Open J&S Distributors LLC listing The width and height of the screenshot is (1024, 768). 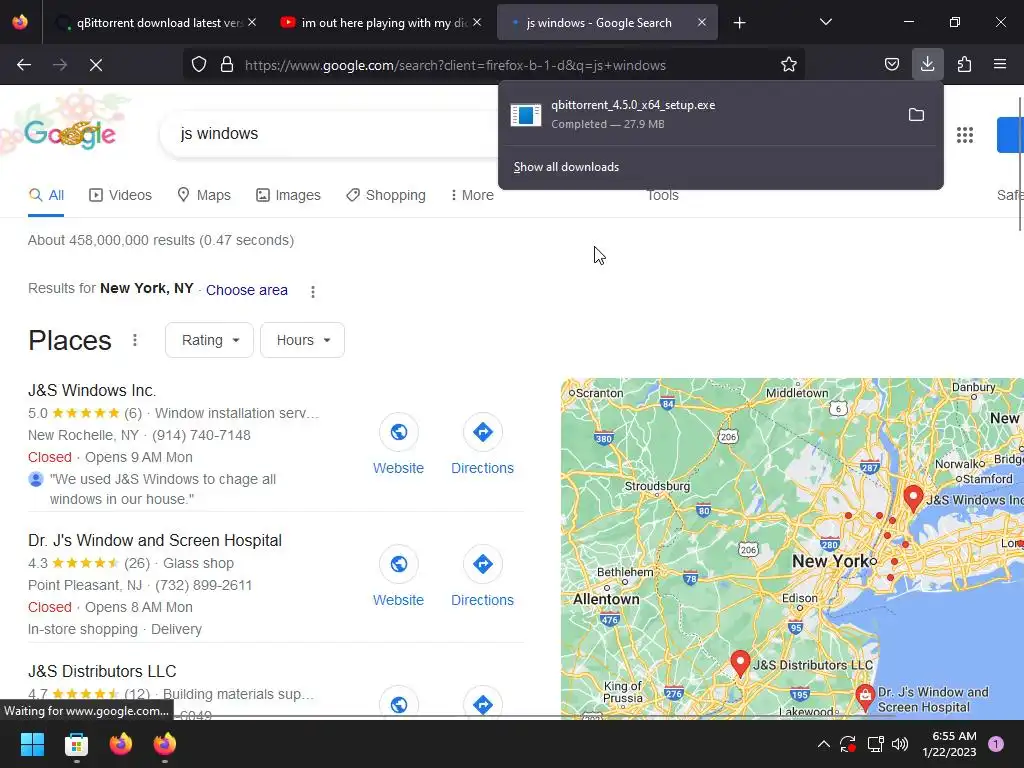point(102,671)
